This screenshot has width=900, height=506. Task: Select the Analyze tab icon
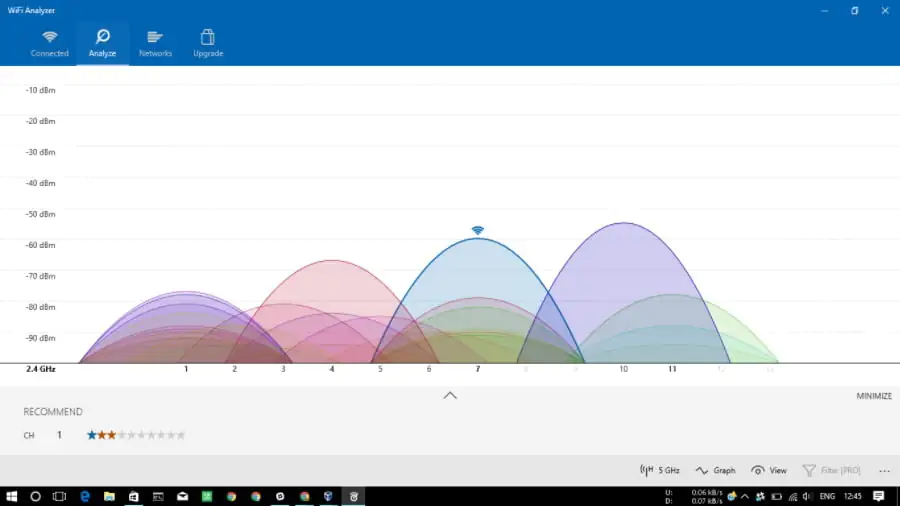[102, 37]
